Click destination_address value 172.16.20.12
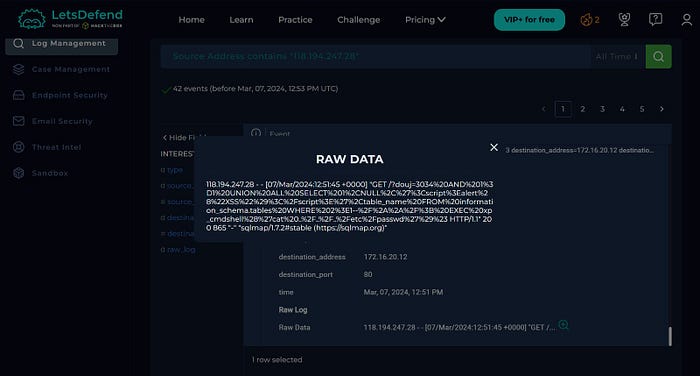Viewport: 700px width, 376px height. pyautogui.click(x=385, y=257)
